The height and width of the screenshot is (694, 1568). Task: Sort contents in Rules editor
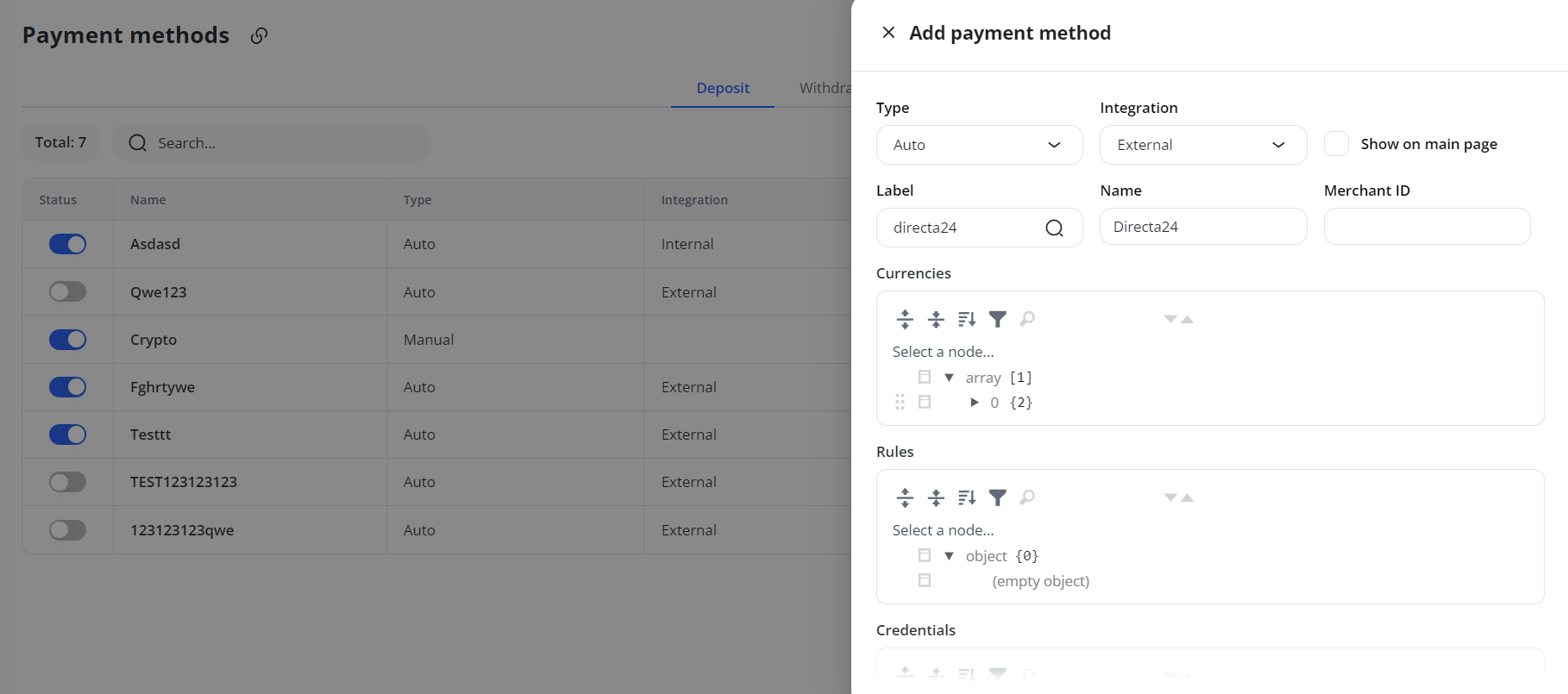(967, 497)
